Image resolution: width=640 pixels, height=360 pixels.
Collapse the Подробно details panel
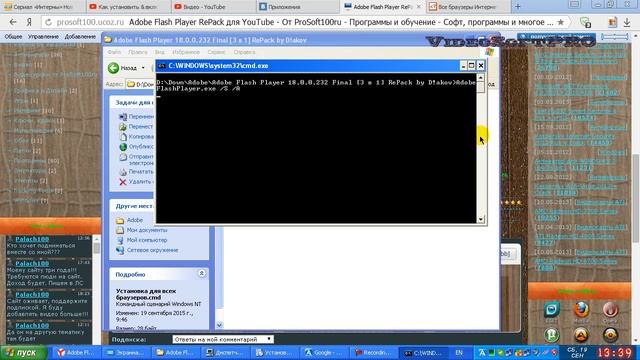pyautogui.click(x=202, y=273)
